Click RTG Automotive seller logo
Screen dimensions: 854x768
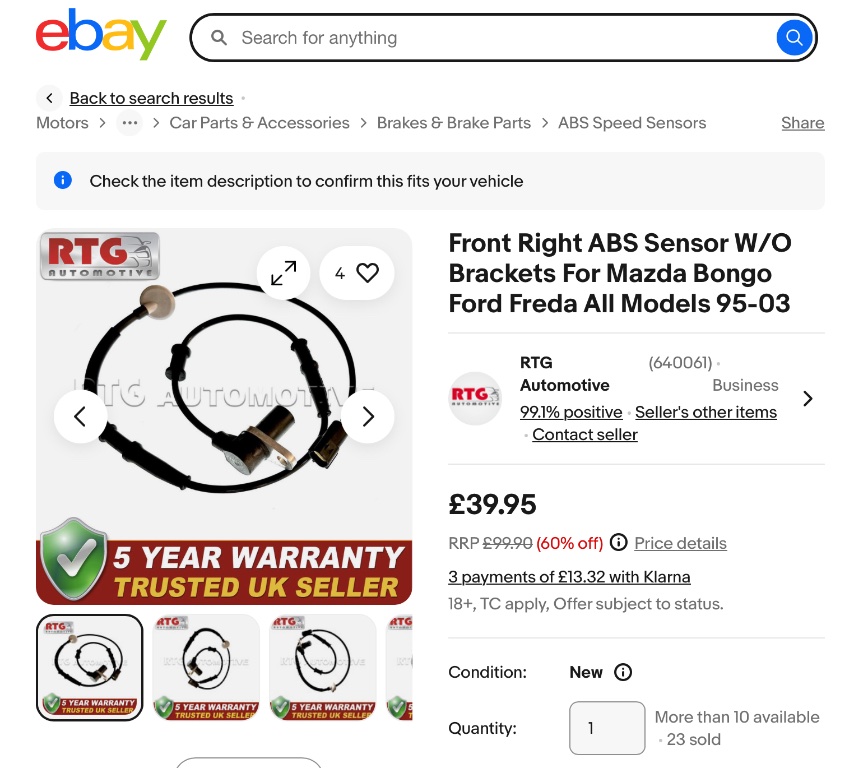(475, 398)
